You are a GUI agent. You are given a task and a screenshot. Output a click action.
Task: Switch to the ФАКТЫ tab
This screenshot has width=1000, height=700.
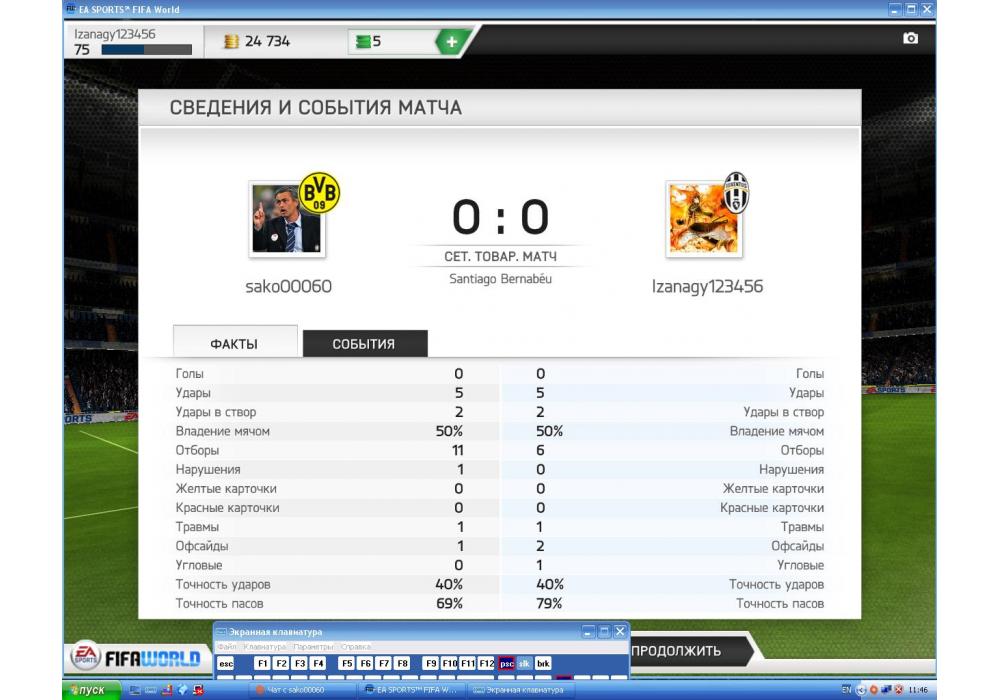pyautogui.click(x=235, y=343)
